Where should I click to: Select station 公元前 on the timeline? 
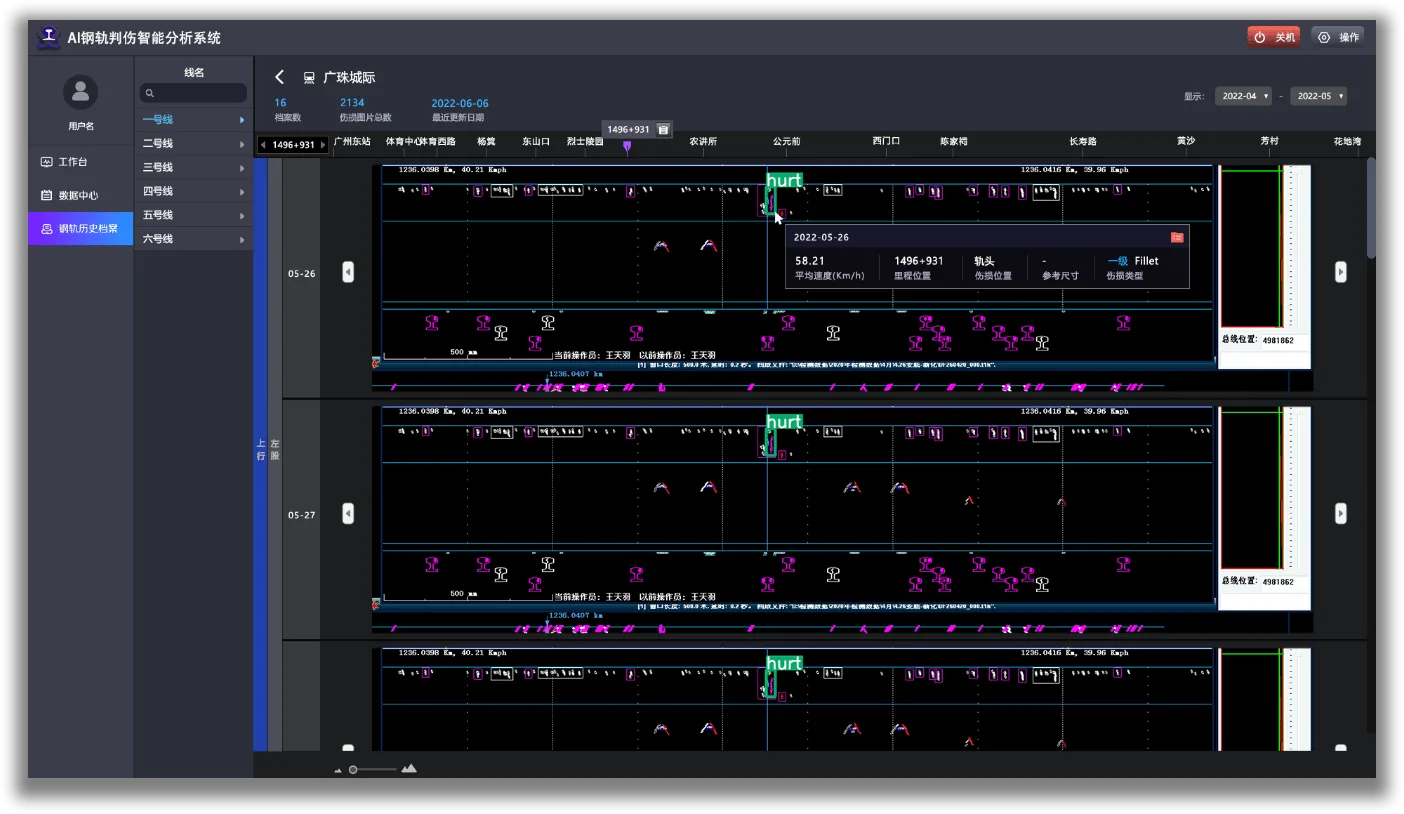click(x=787, y=142)
